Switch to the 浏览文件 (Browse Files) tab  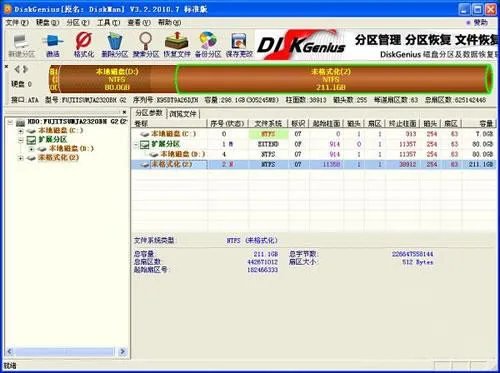coord(183,114)
